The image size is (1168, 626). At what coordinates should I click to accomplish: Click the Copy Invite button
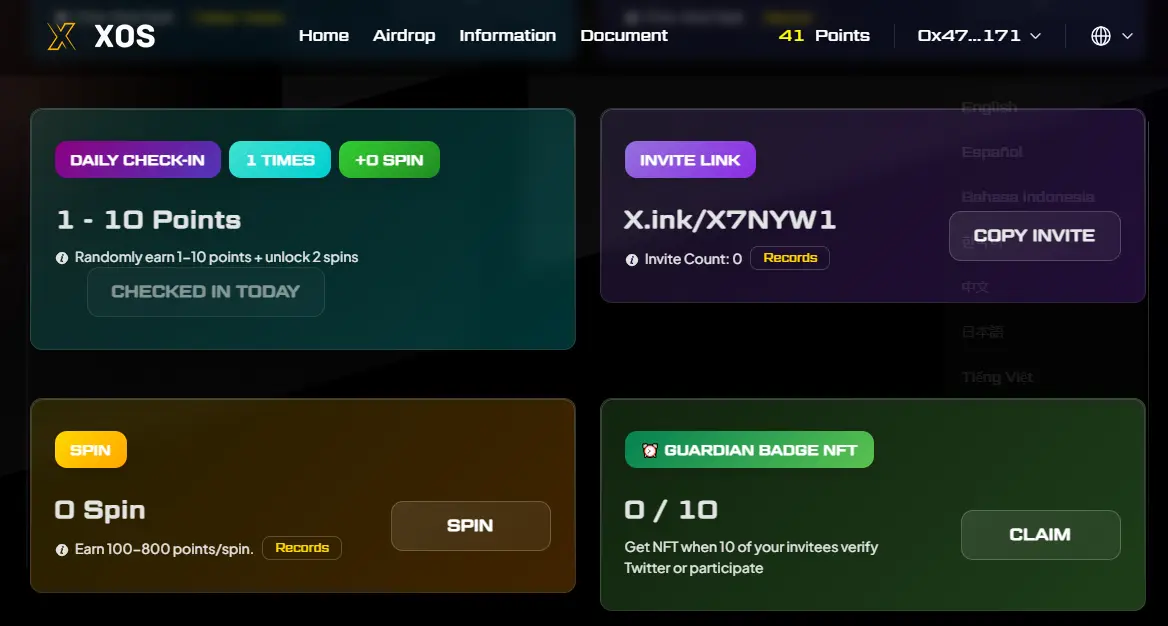point(1035,236)
